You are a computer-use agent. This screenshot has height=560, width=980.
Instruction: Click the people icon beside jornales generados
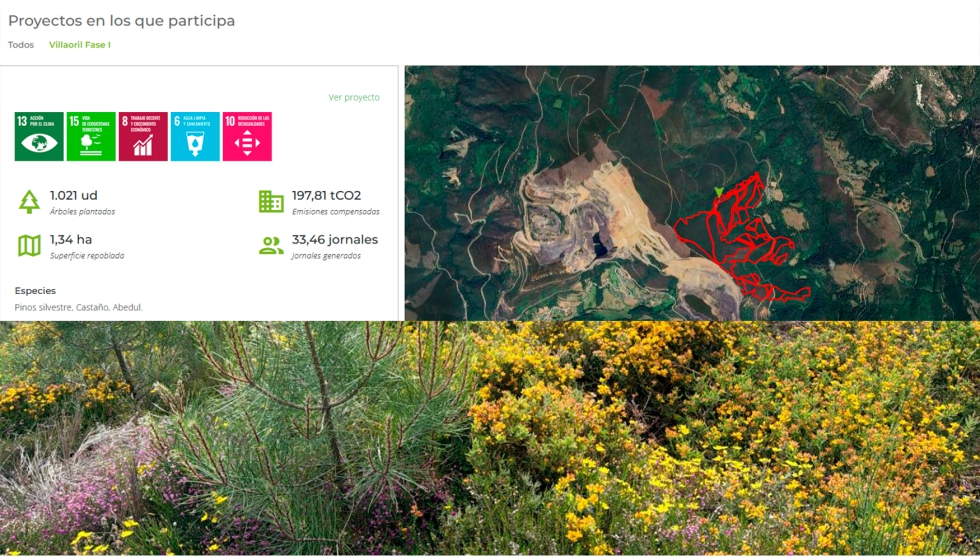click(x=271, y=246)
